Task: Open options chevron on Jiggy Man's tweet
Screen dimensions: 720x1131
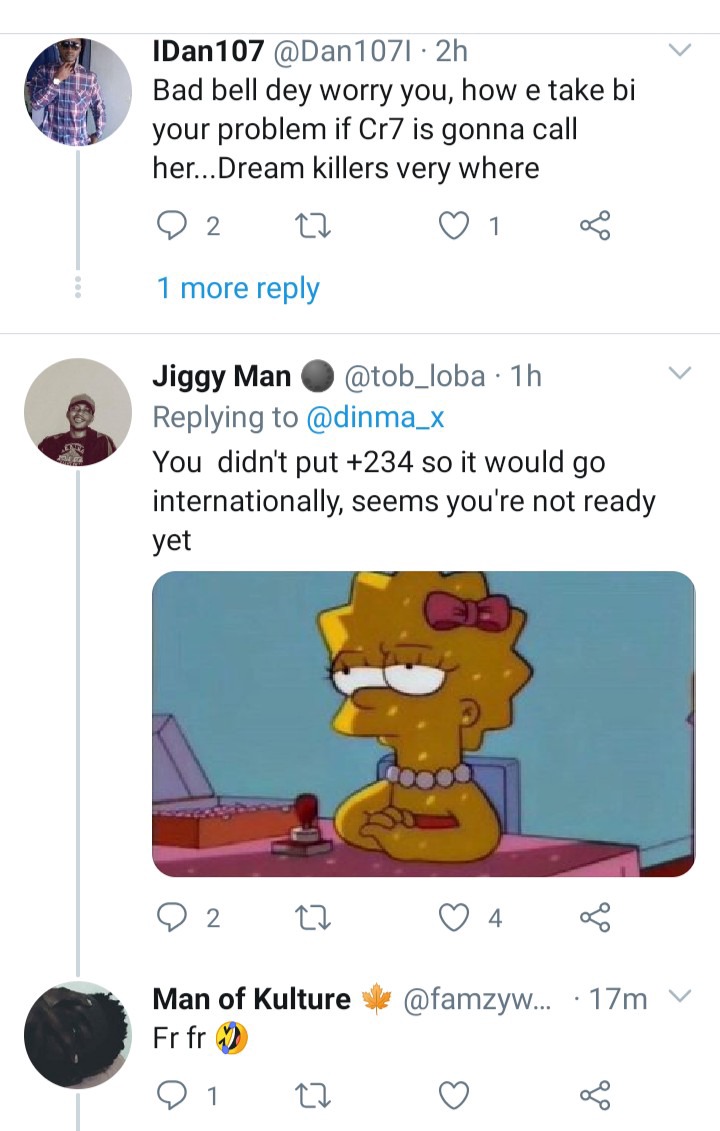Action: click(680, 373)
